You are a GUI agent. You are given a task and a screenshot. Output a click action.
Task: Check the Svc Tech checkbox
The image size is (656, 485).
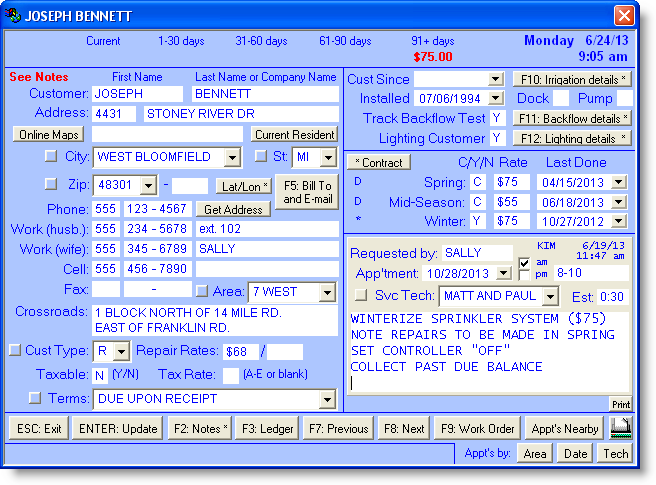[x=361, y=296]
